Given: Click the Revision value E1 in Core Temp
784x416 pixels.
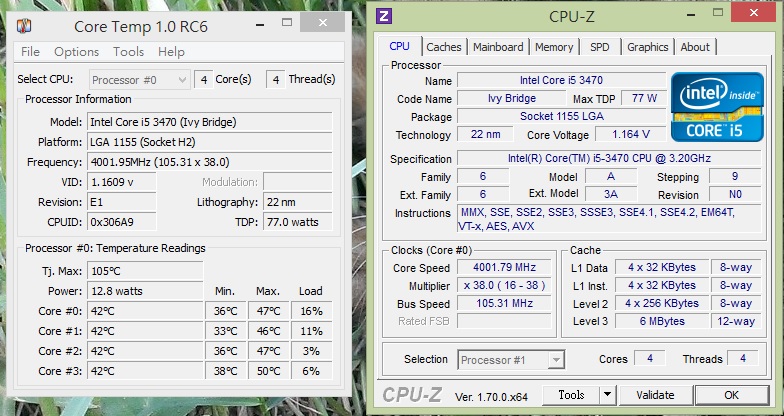Looking at the screenshot, I should [x=122, y=202].
